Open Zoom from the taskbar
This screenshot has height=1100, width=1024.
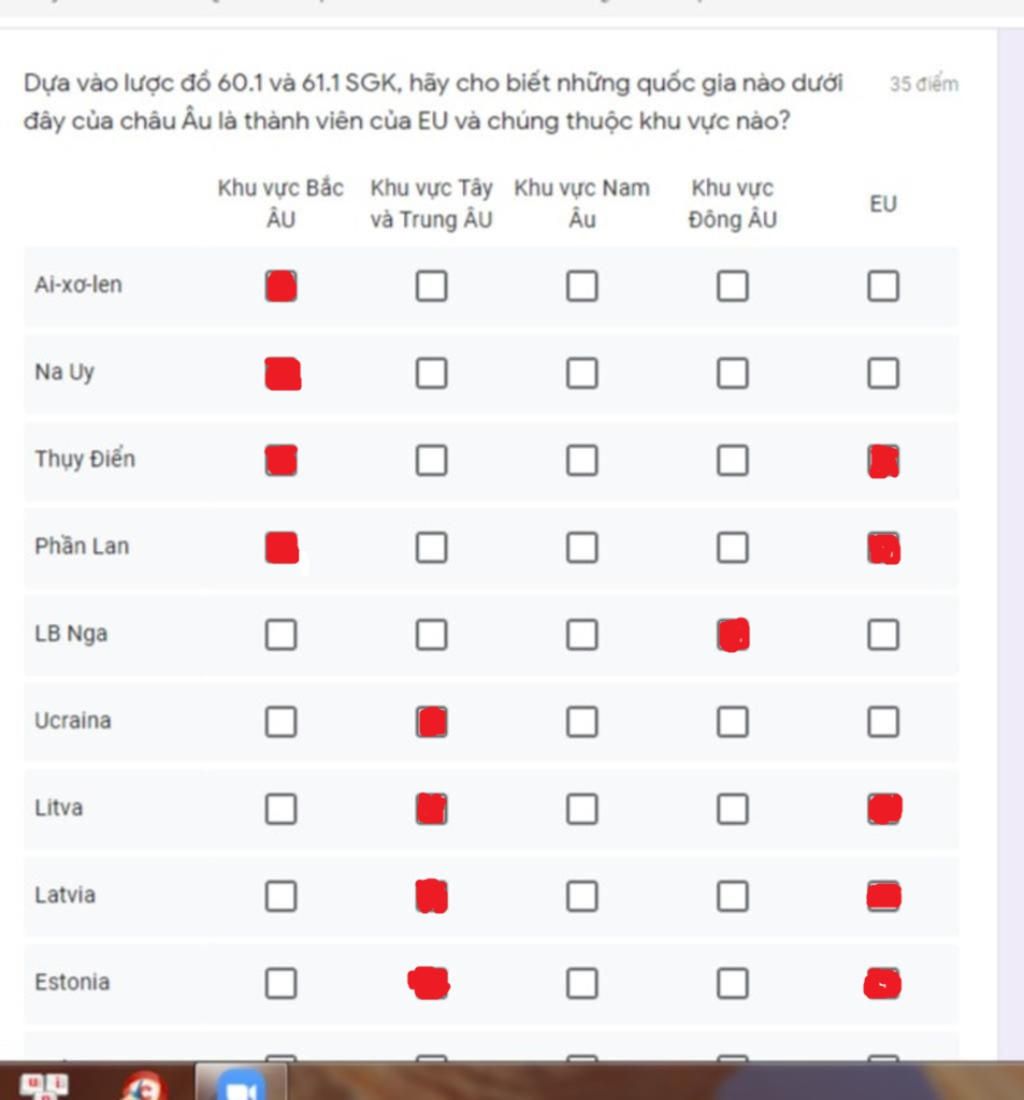coord(241,1083)
